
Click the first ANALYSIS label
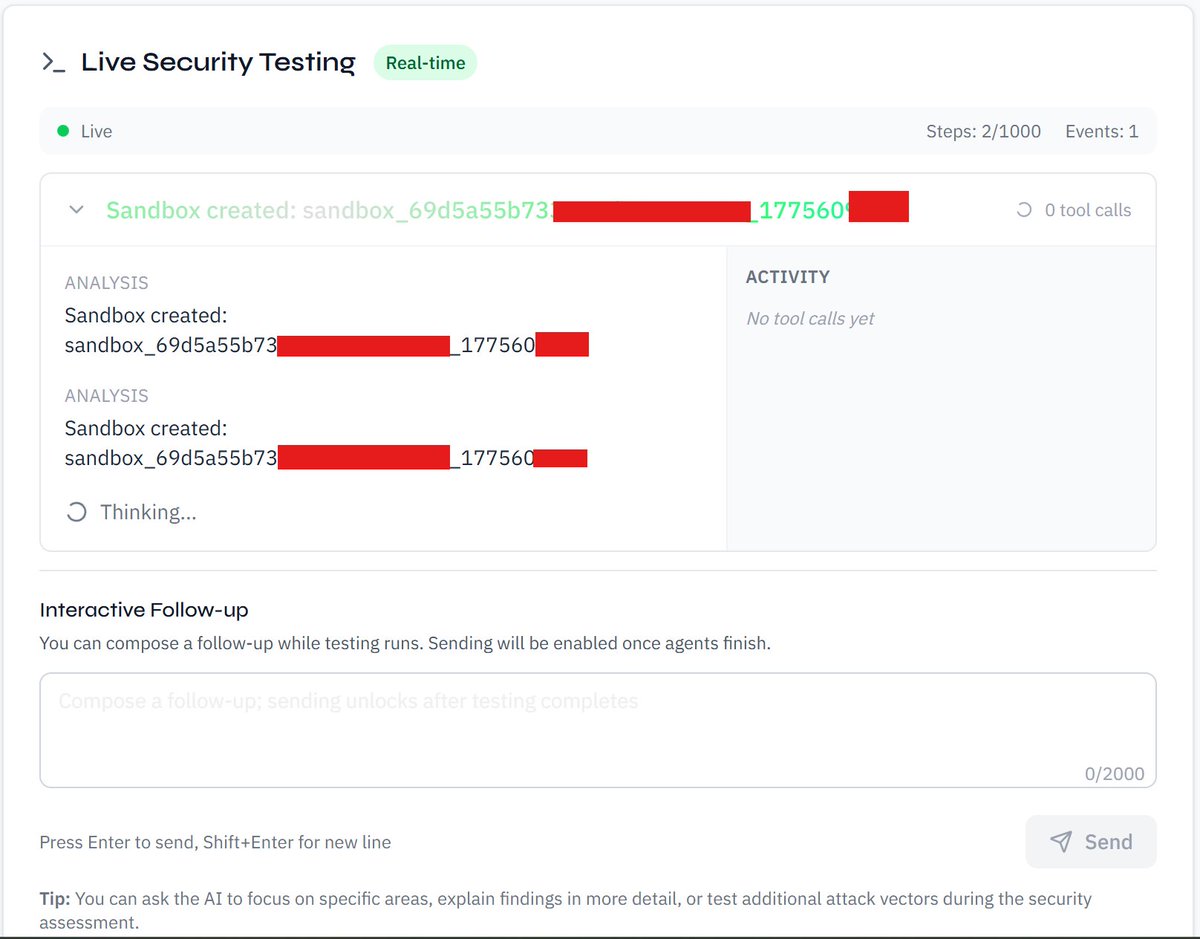click(x=106, y=283)
